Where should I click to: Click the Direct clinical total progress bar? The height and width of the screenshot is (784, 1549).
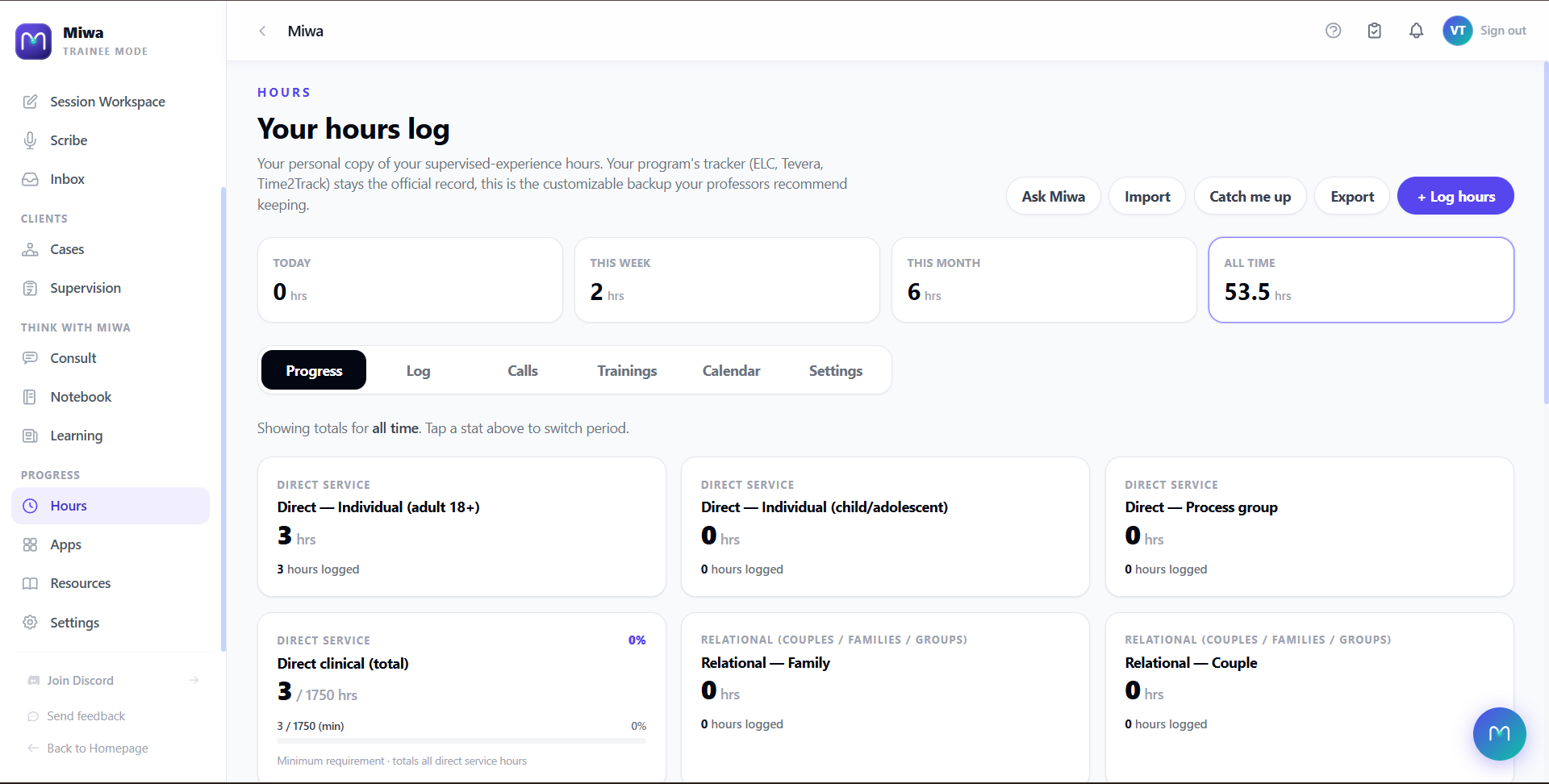coord(461,741)
